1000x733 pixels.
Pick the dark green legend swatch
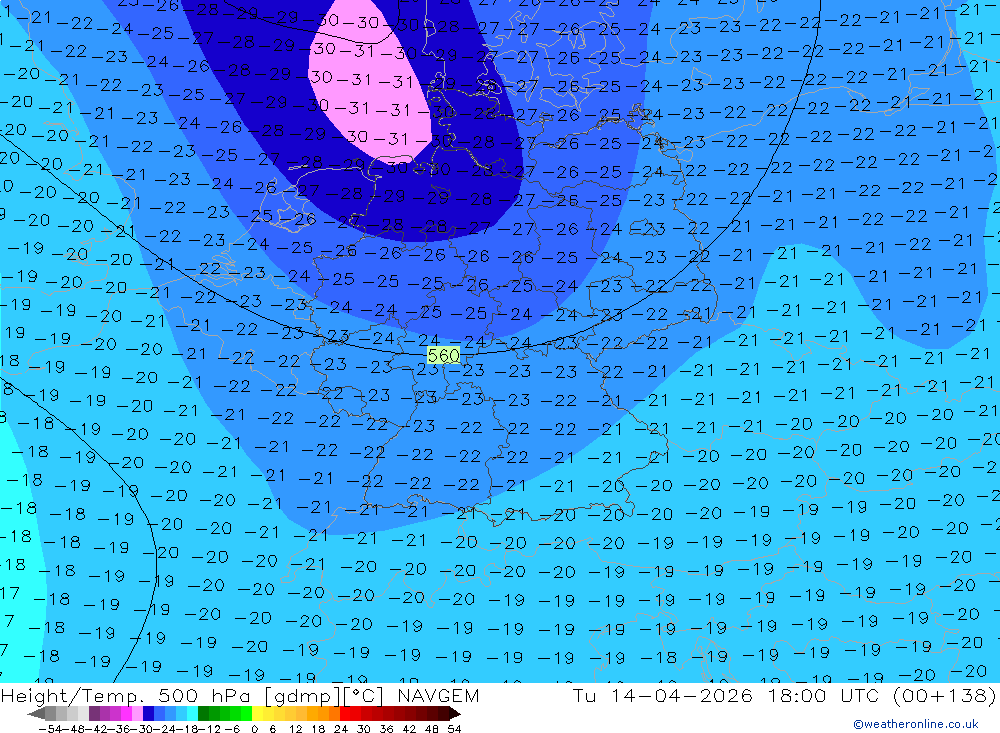[x=203, y=713]
